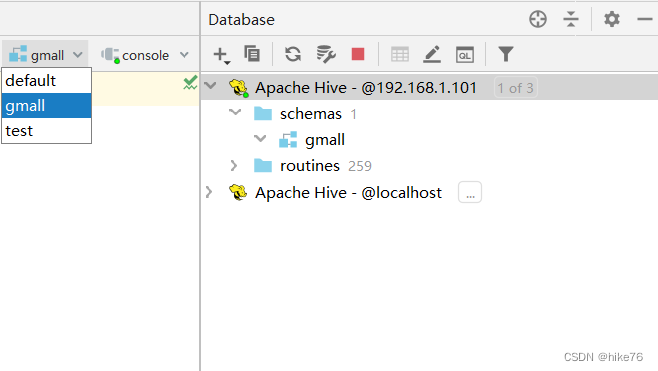Select default schema from list
This screenshot has height=371, width=658.
[47, 81]
